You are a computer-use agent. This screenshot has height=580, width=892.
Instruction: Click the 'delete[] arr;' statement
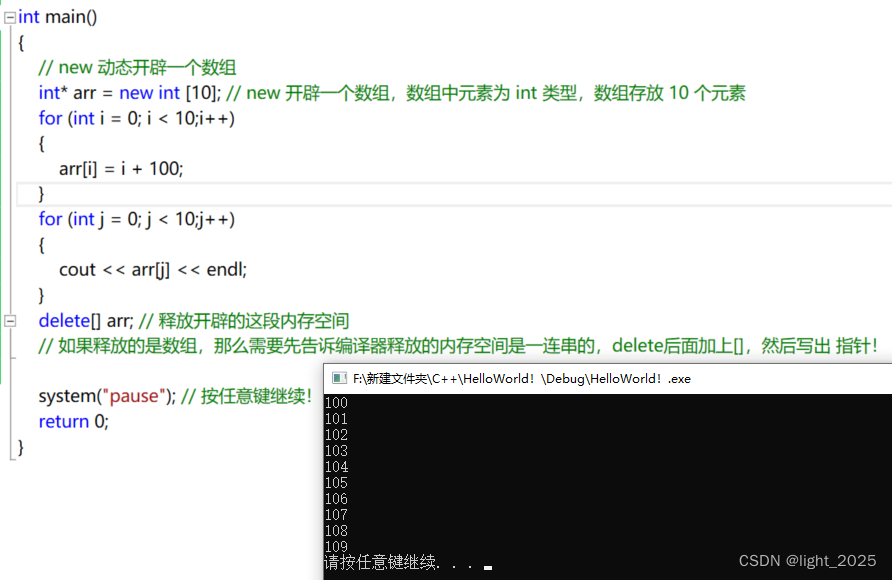click(x=86, y=321)
